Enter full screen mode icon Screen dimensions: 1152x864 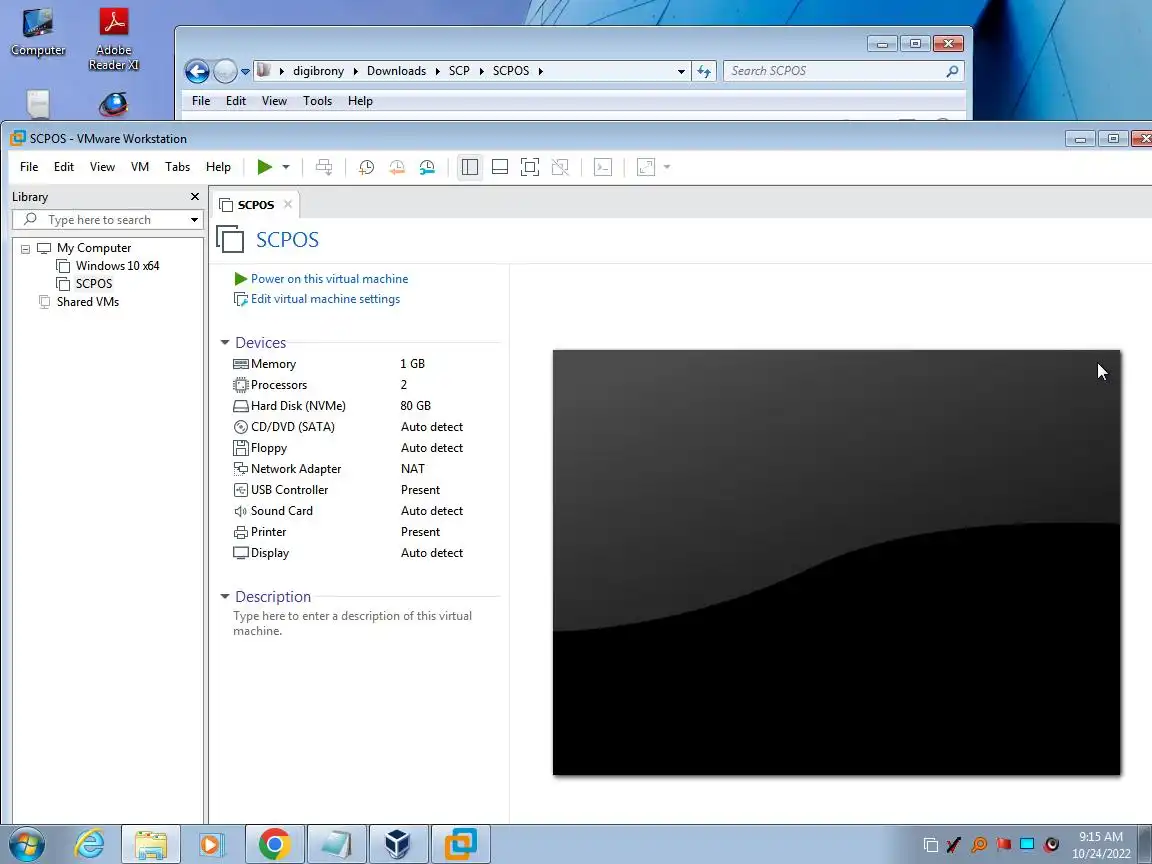tap(530, 168)
